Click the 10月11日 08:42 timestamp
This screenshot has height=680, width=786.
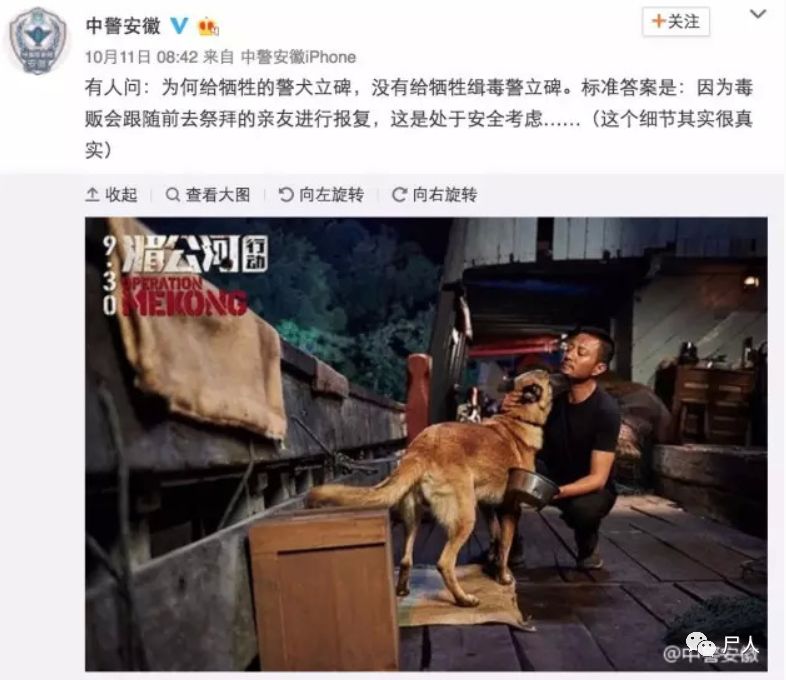pos(141,57)
